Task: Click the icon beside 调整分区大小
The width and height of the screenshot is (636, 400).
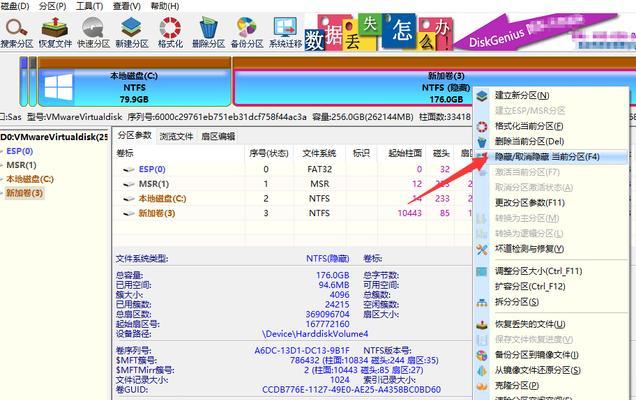Action: 482,271
